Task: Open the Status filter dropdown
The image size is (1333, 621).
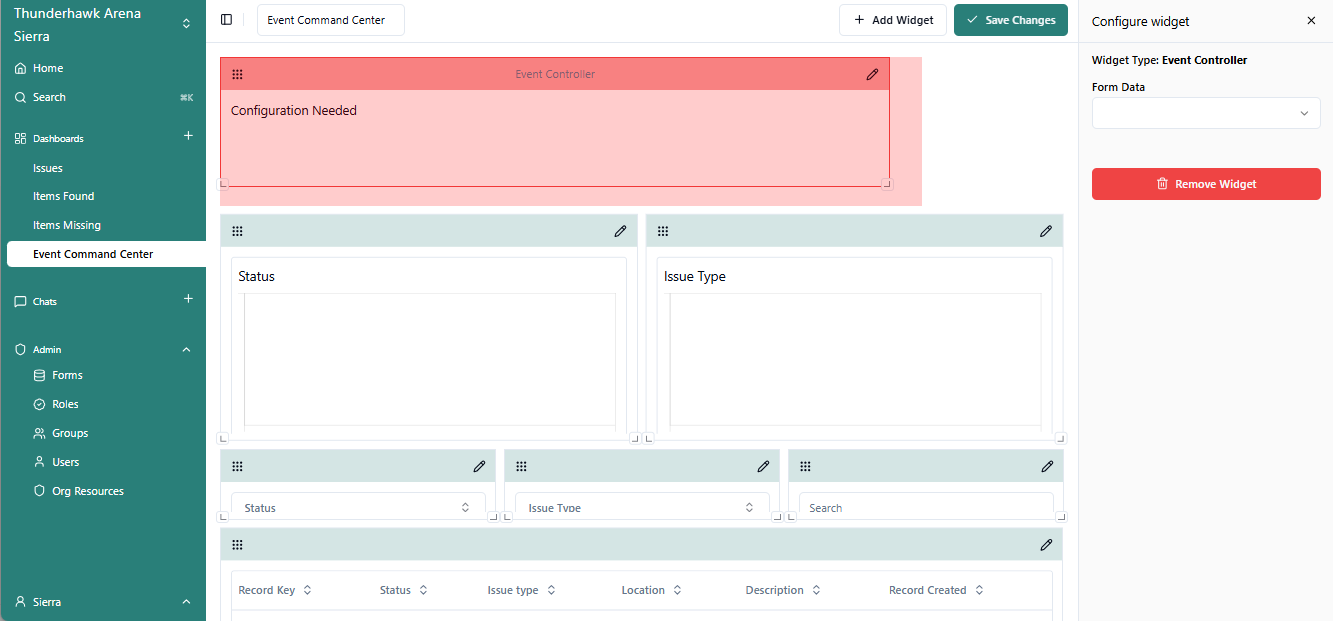Action: pyautogui.click(x=358, y=507)
